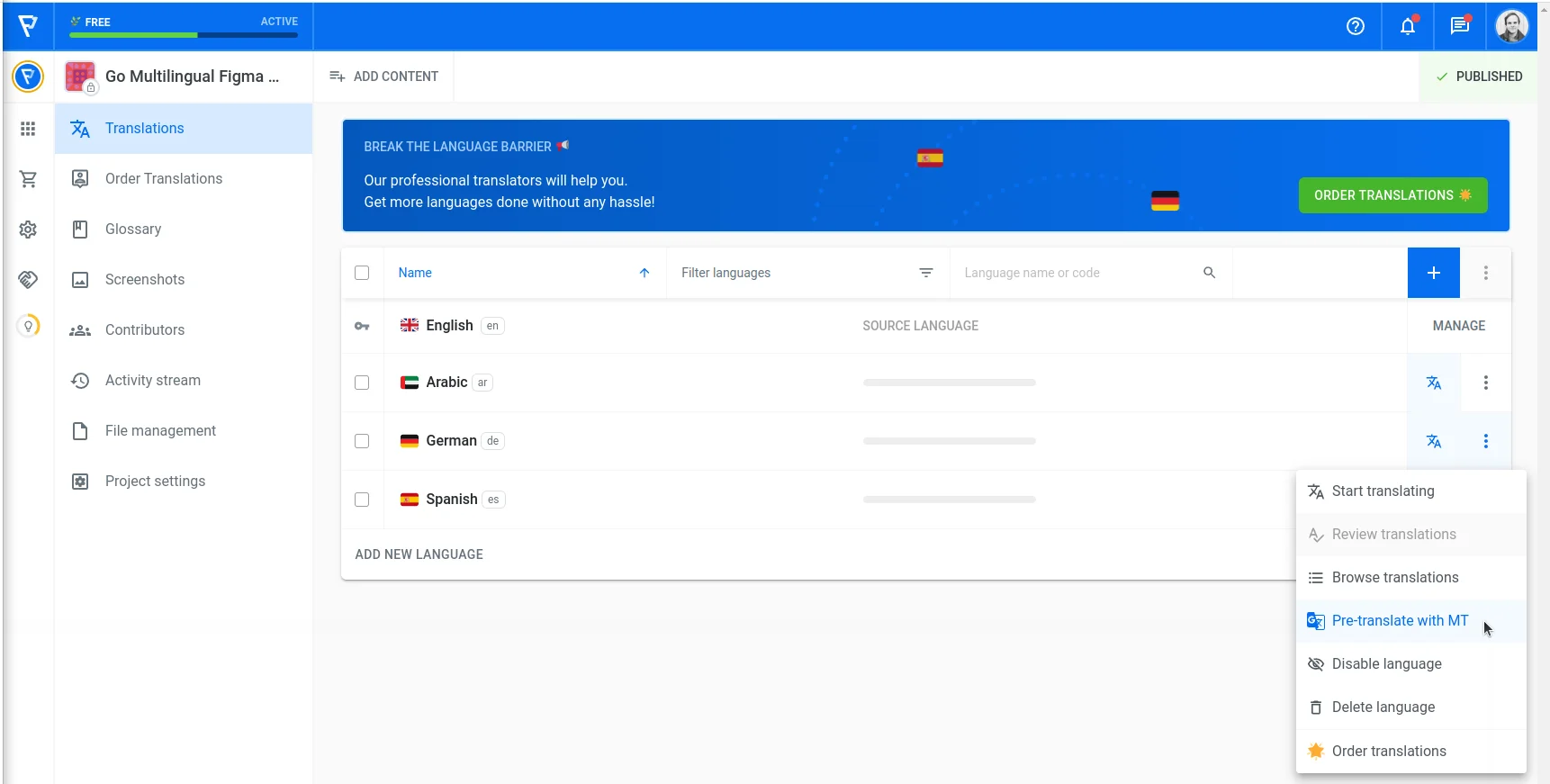
Task: Check the German language checkbox
Action: [x=362, y=441]
